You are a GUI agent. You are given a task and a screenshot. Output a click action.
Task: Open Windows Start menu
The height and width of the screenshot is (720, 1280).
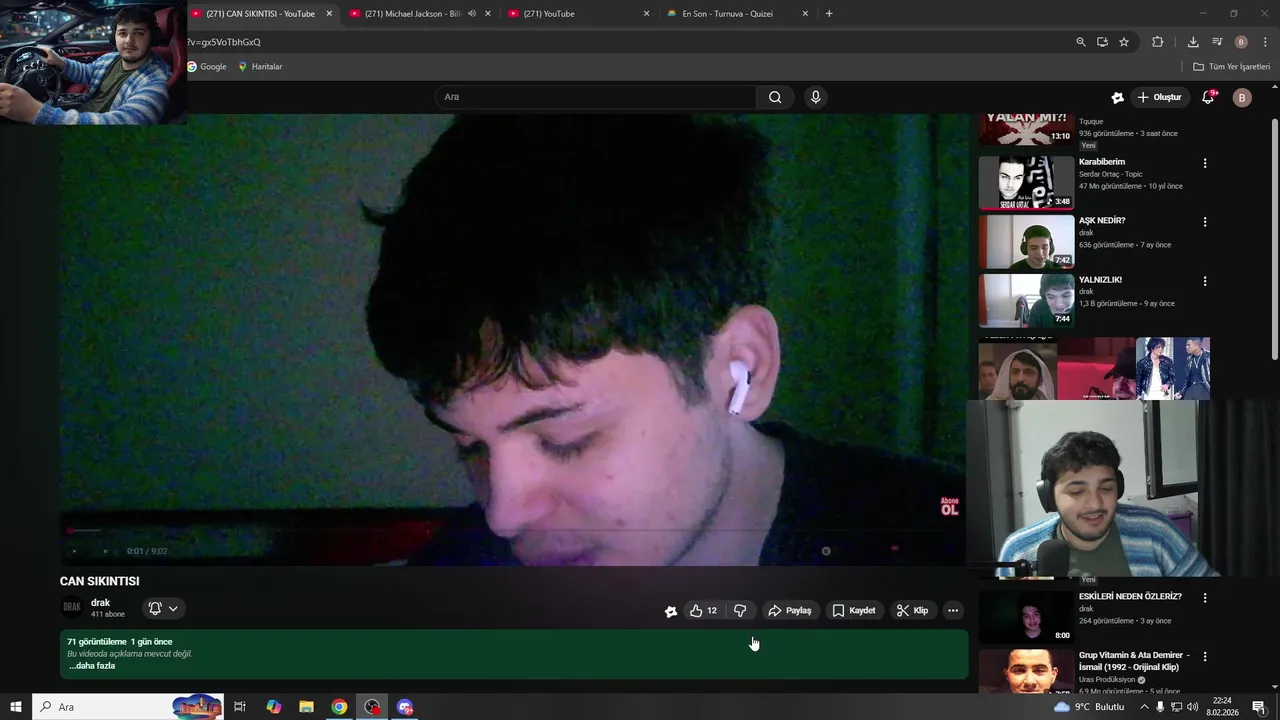point(15,707)
